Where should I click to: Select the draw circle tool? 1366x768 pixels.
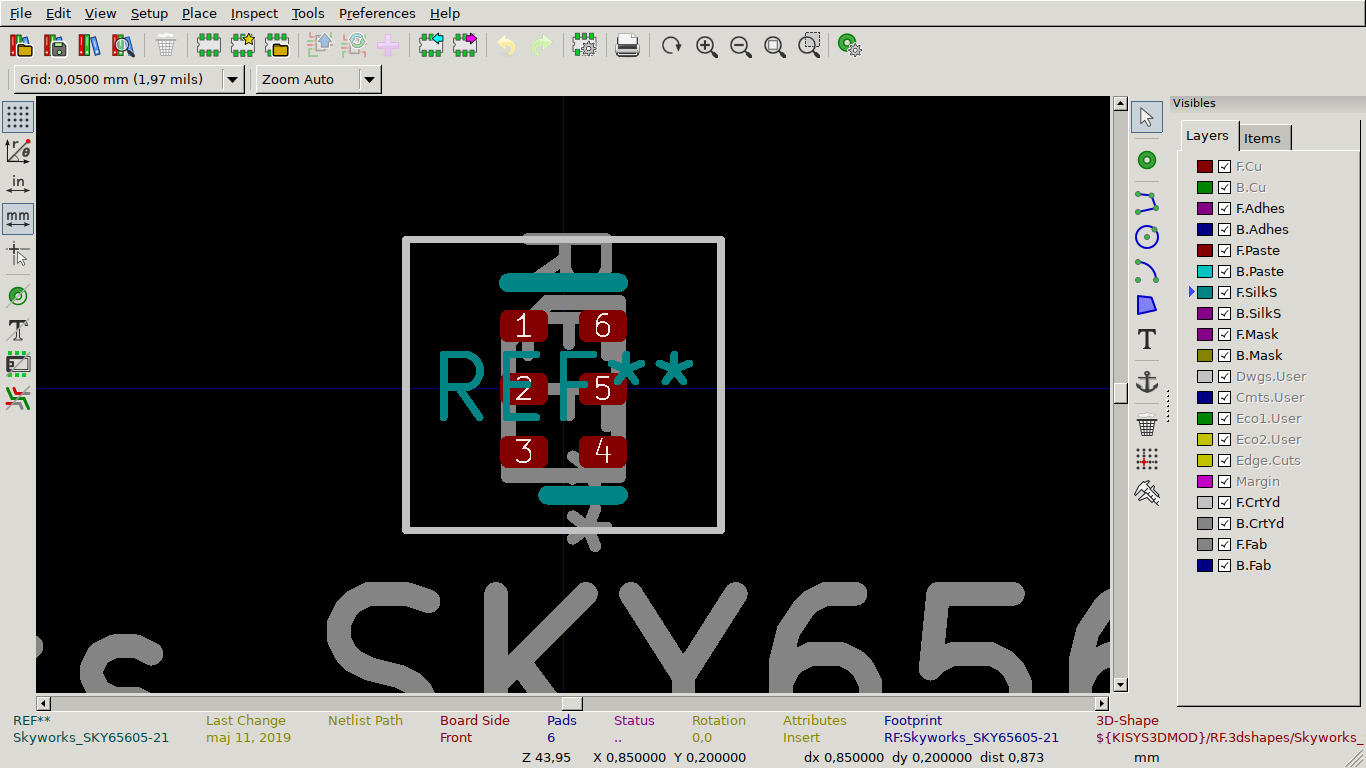[x=1147, y=237]
